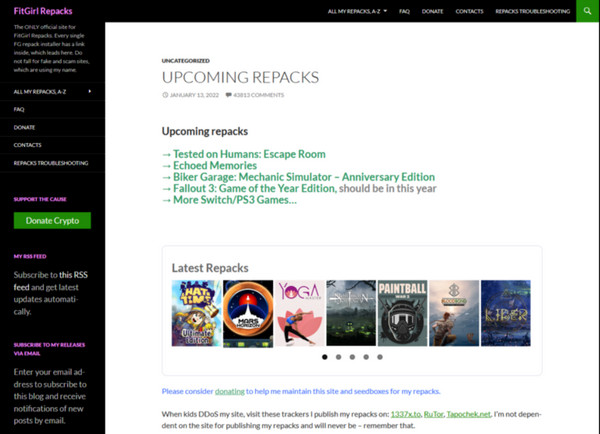Open Donate in the top navigation
The width and height of the screenshot is (600, 434).
pyautogui.click(x=432, y=11)
